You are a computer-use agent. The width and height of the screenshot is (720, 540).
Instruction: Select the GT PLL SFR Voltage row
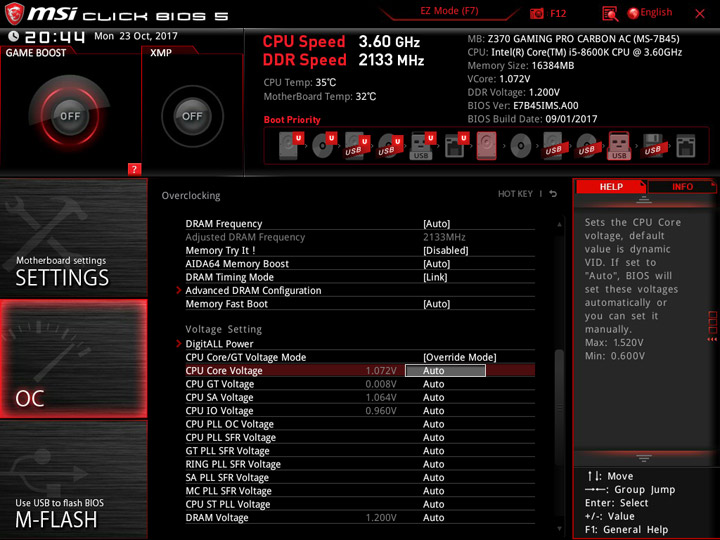point(360,450)
